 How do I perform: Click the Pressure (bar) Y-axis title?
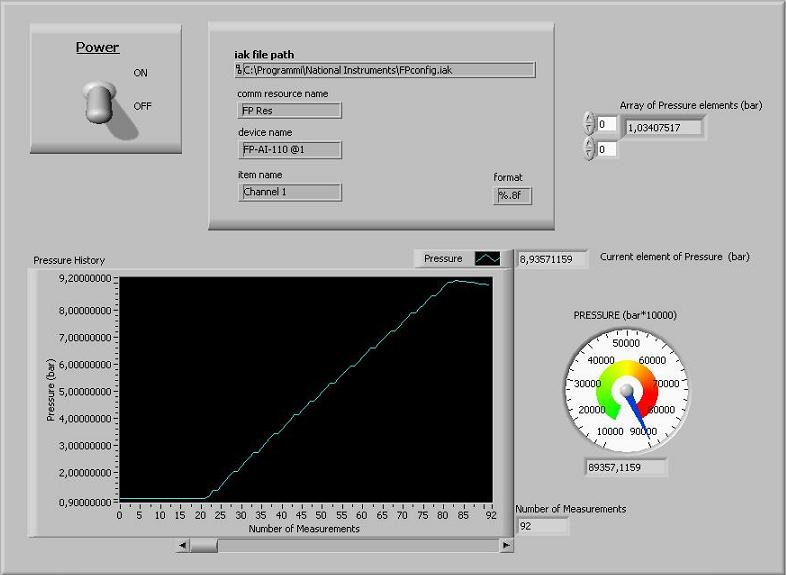pyautogui.click(x=50, y=390)
